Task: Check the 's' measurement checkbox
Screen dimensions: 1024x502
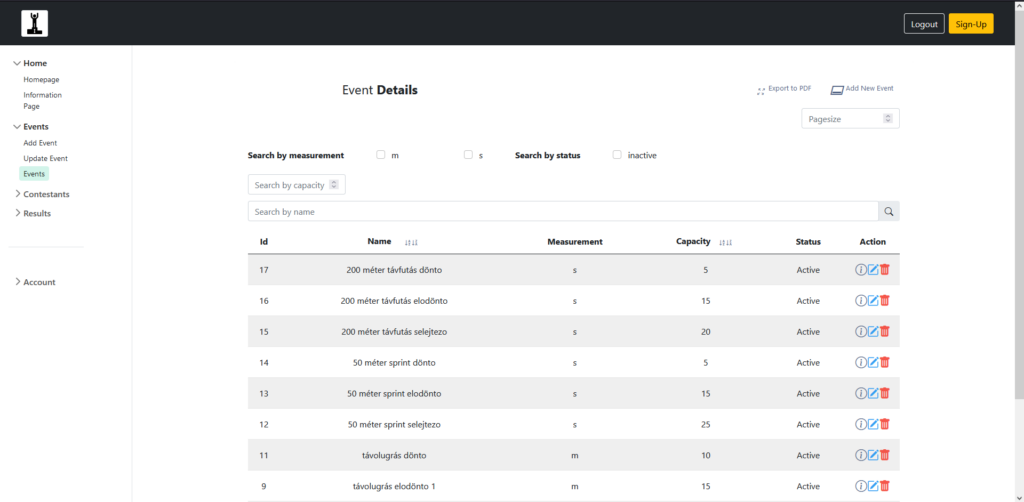Action: (468, 155)
